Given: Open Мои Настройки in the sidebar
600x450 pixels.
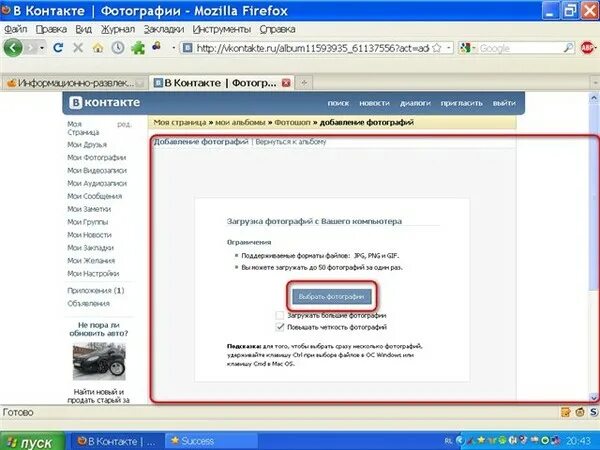Looking at the screenshot, I should pyautogui.click(x=93, y=274).
